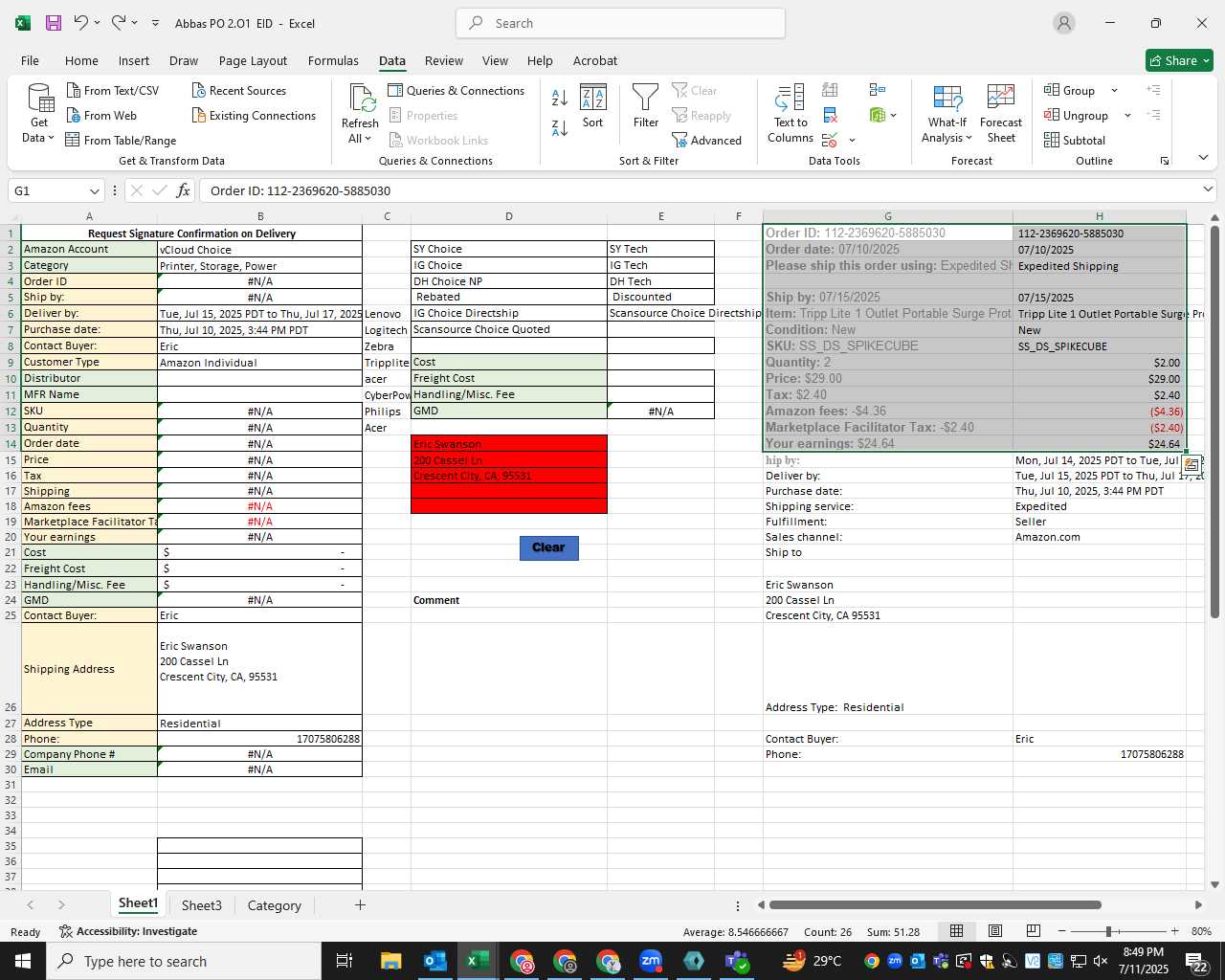Open Zoom from the taskbar

coord(651,961)
